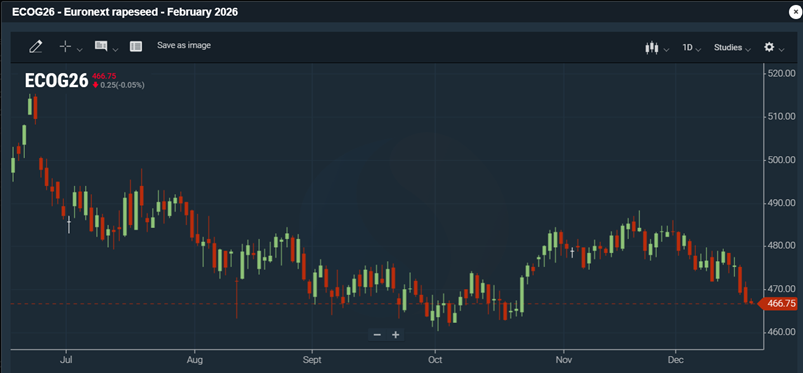
Task: Expand crosshair tool options arrow
Action: 79,50
